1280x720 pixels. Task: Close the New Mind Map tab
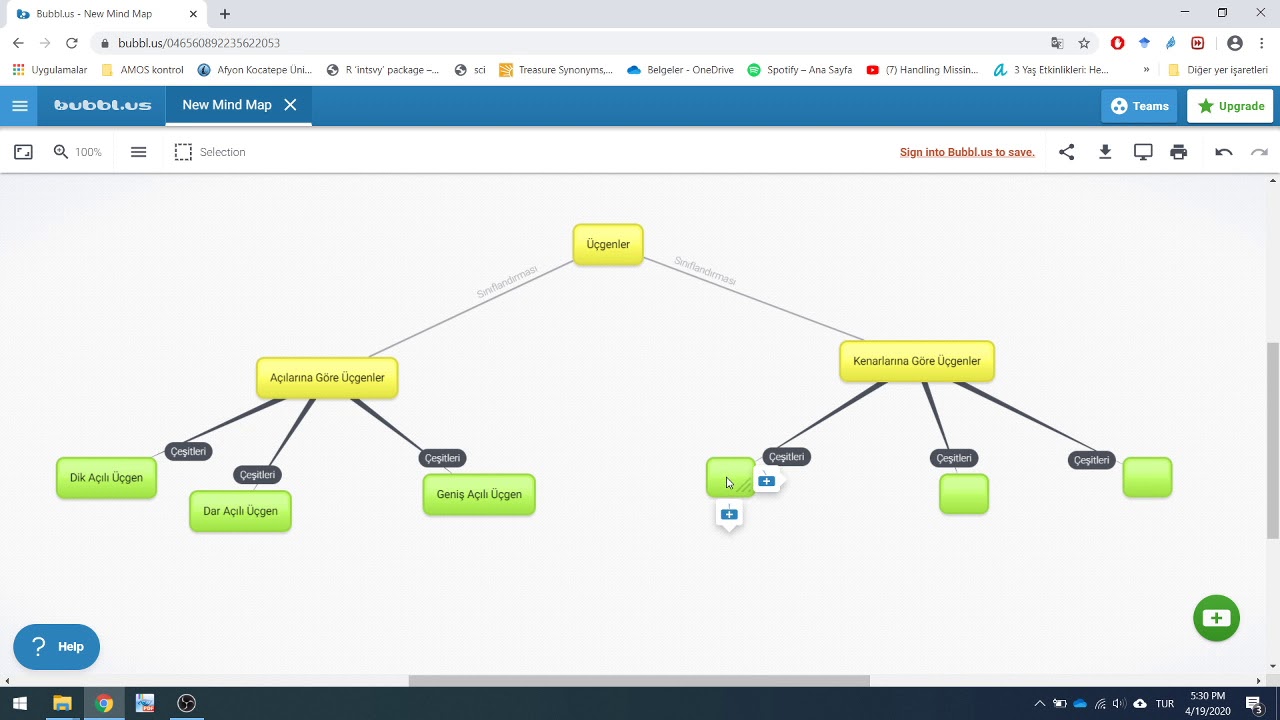(x=290, y=105)
